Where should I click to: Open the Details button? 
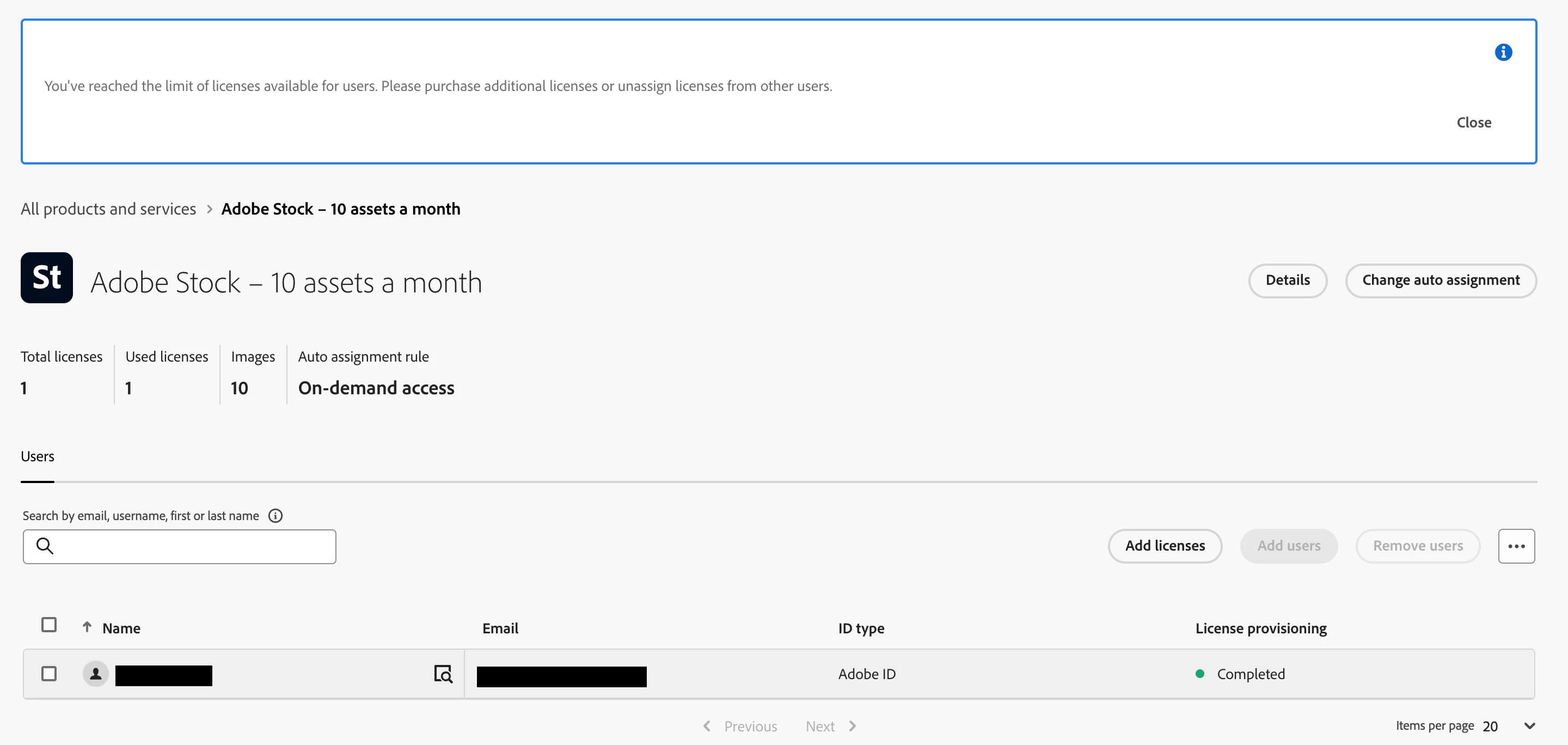click(1288, 280)
